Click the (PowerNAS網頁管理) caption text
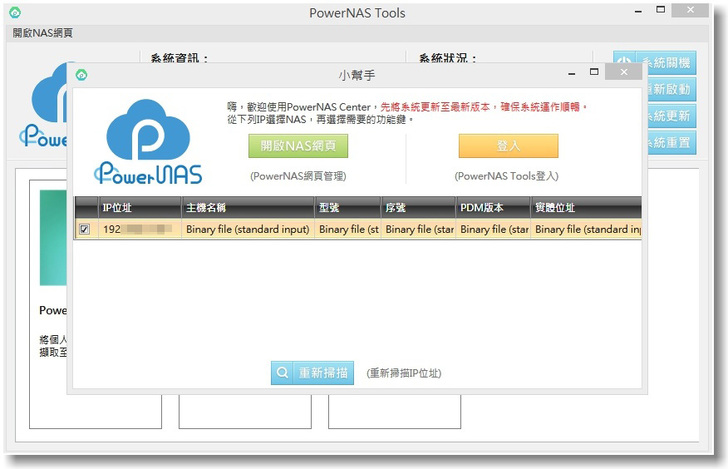The image size is (728, 469). pos(298,176)
